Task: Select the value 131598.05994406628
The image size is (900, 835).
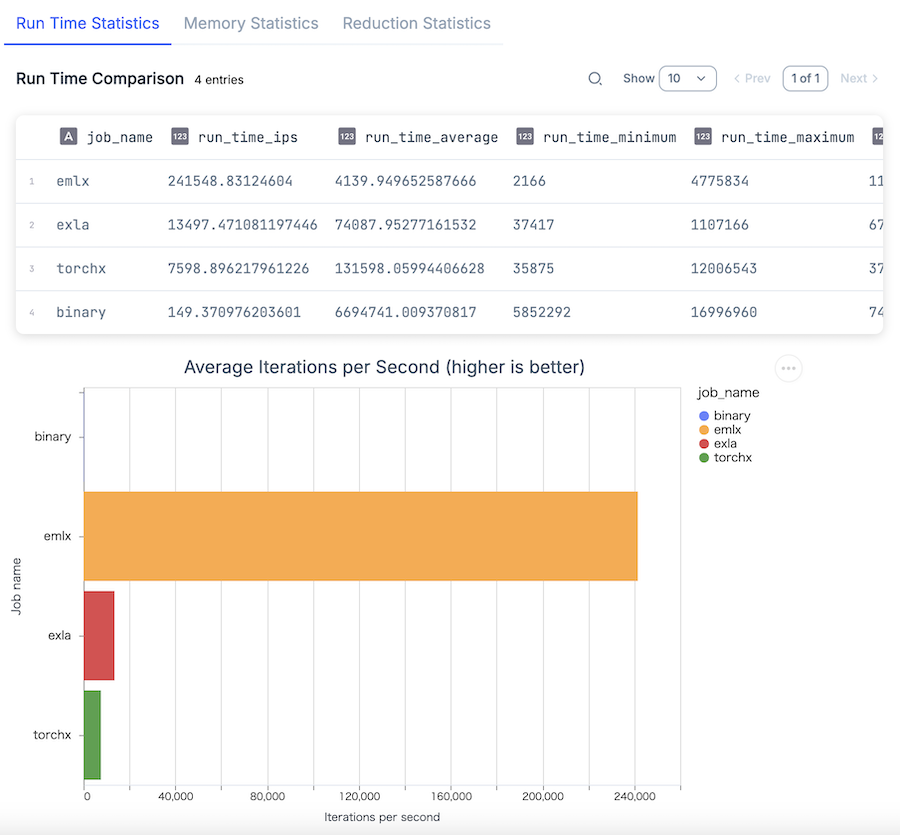Action: click(x=410, y=269)
